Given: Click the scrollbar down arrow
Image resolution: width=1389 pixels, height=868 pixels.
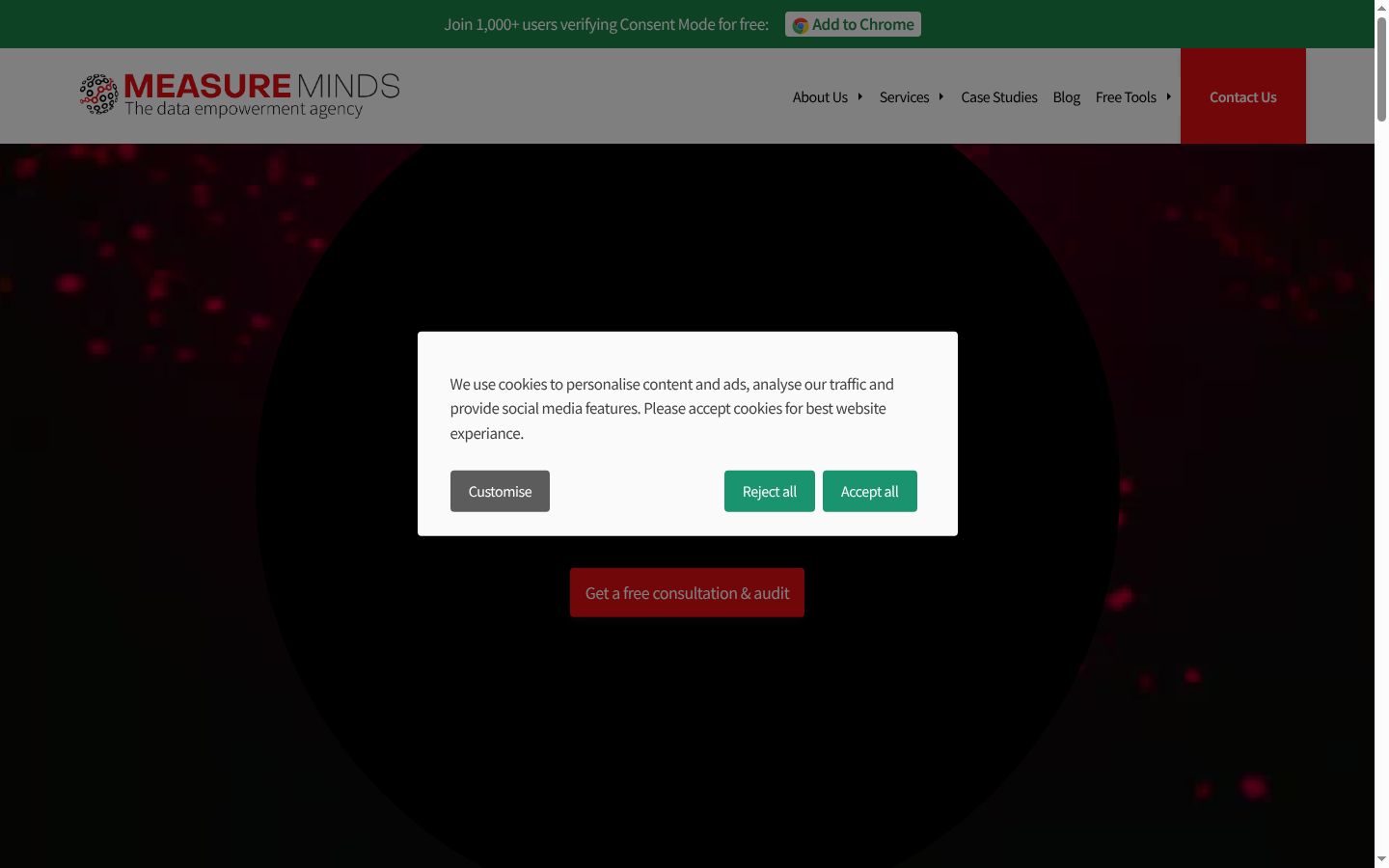Looking at the screenshot, I should coord(1381,859).
